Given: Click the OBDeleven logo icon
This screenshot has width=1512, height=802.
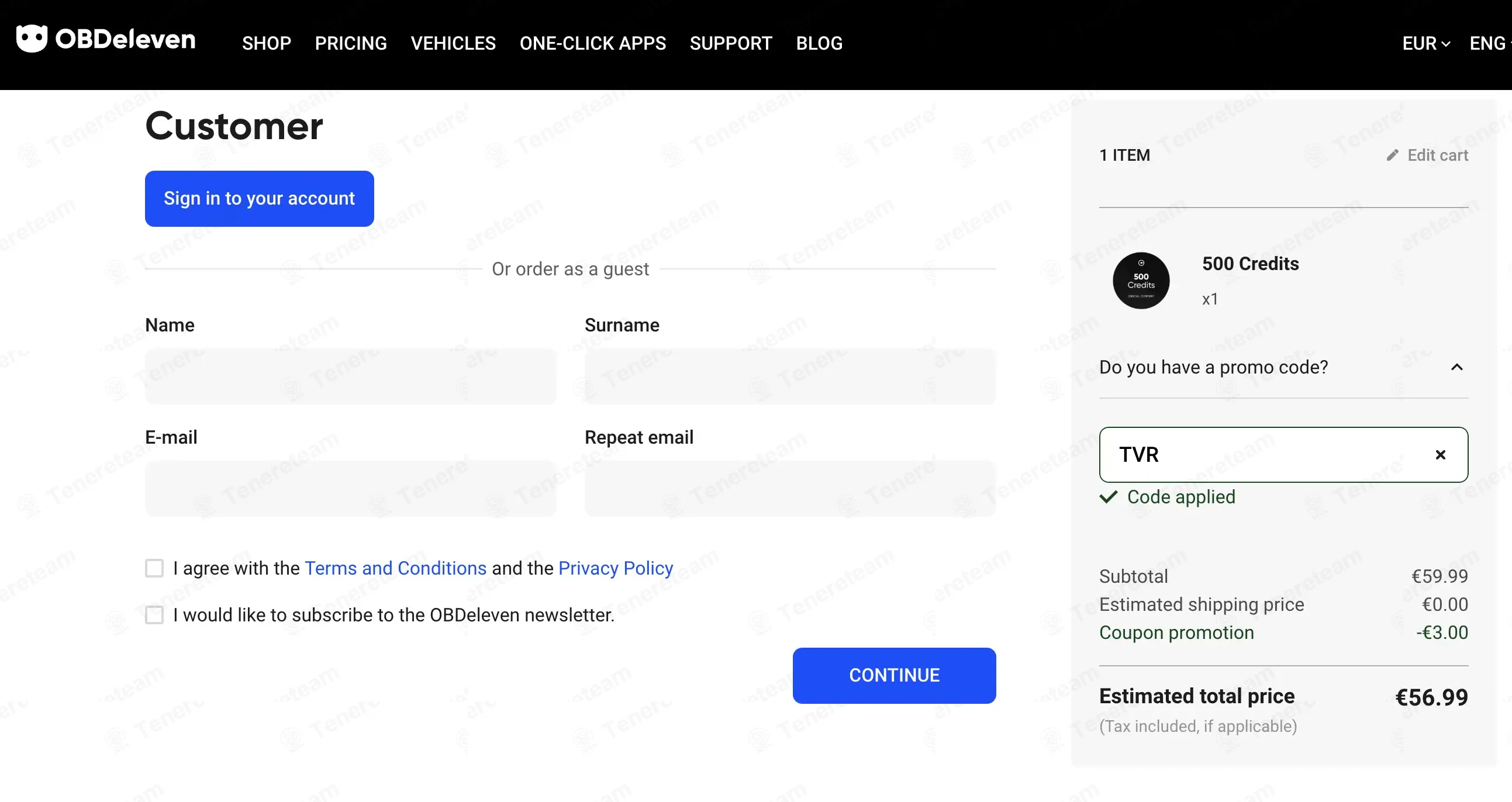Looking at the screenshot, I should click(32, 39).
